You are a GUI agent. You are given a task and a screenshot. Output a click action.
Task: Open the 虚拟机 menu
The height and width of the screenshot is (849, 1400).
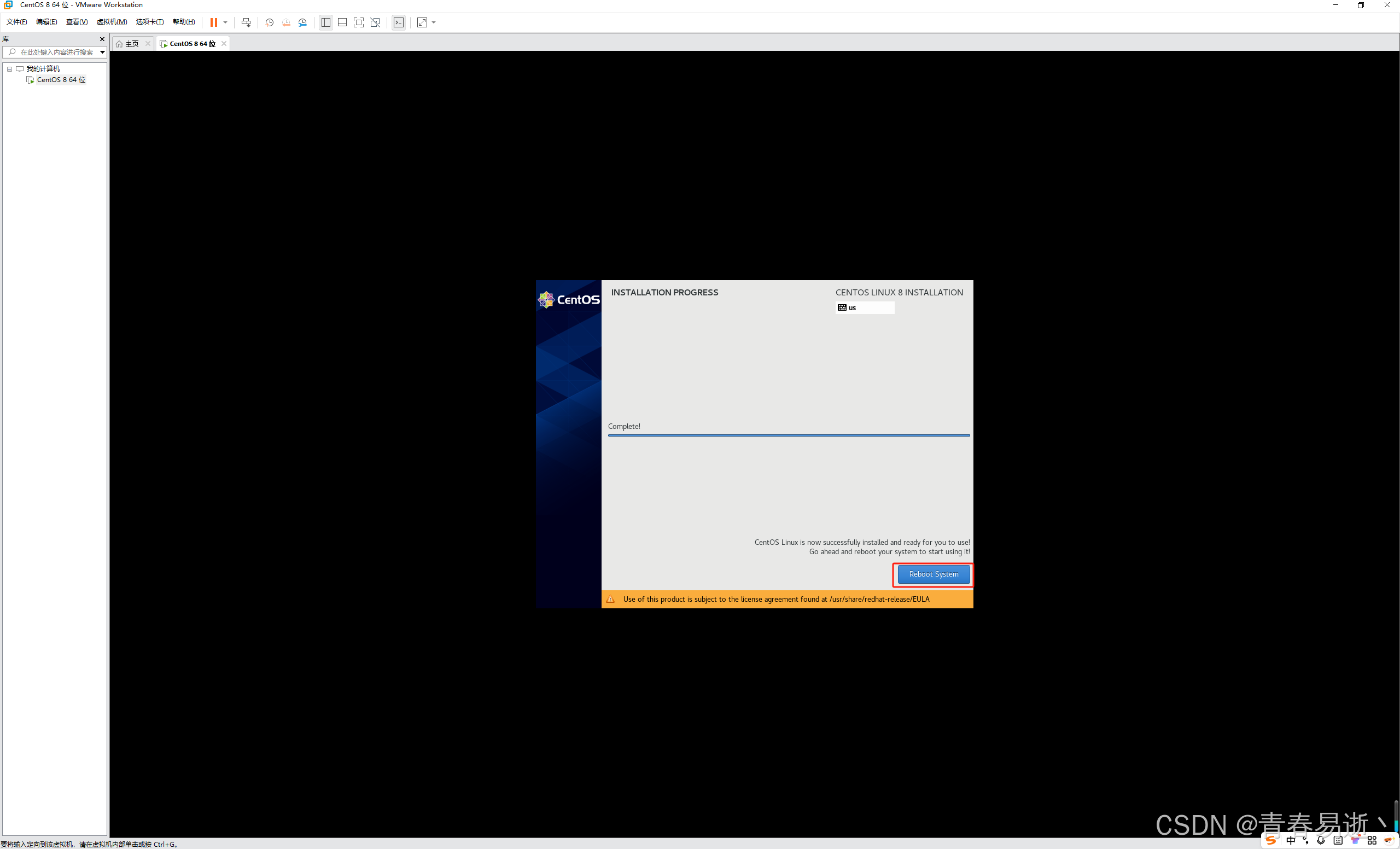pos(112,21)
